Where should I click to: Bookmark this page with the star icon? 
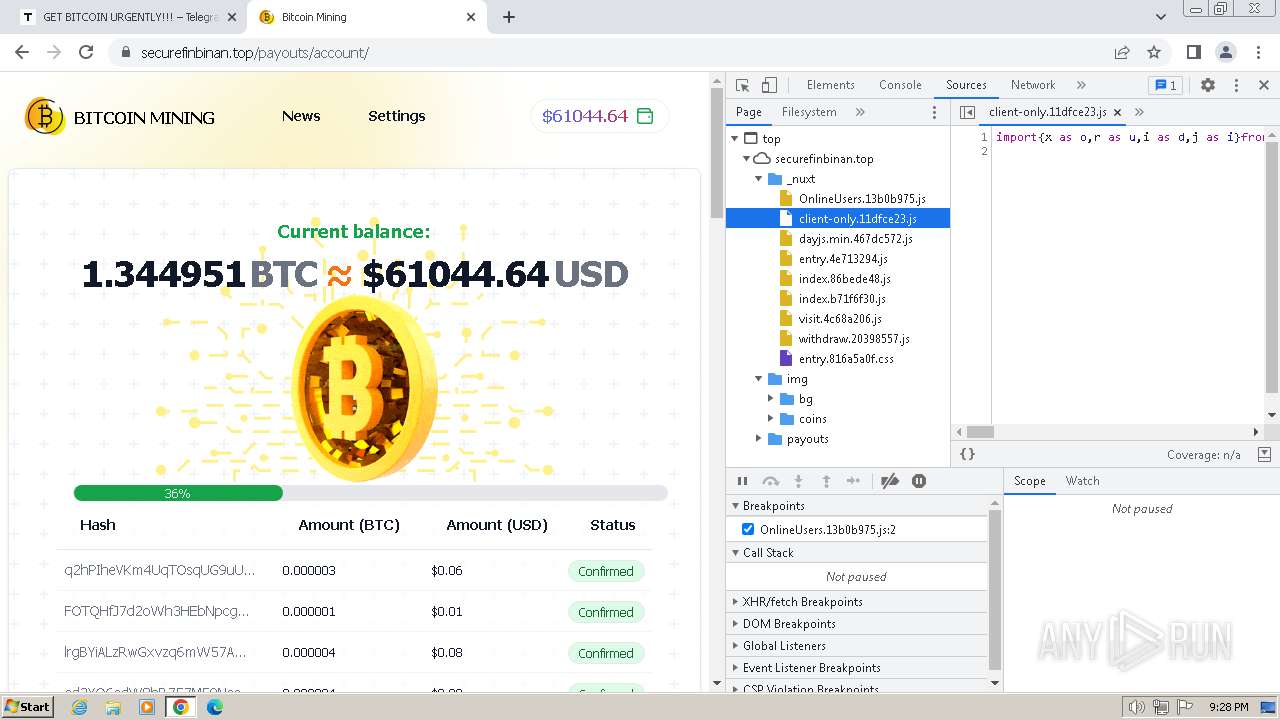(1154, 52)
